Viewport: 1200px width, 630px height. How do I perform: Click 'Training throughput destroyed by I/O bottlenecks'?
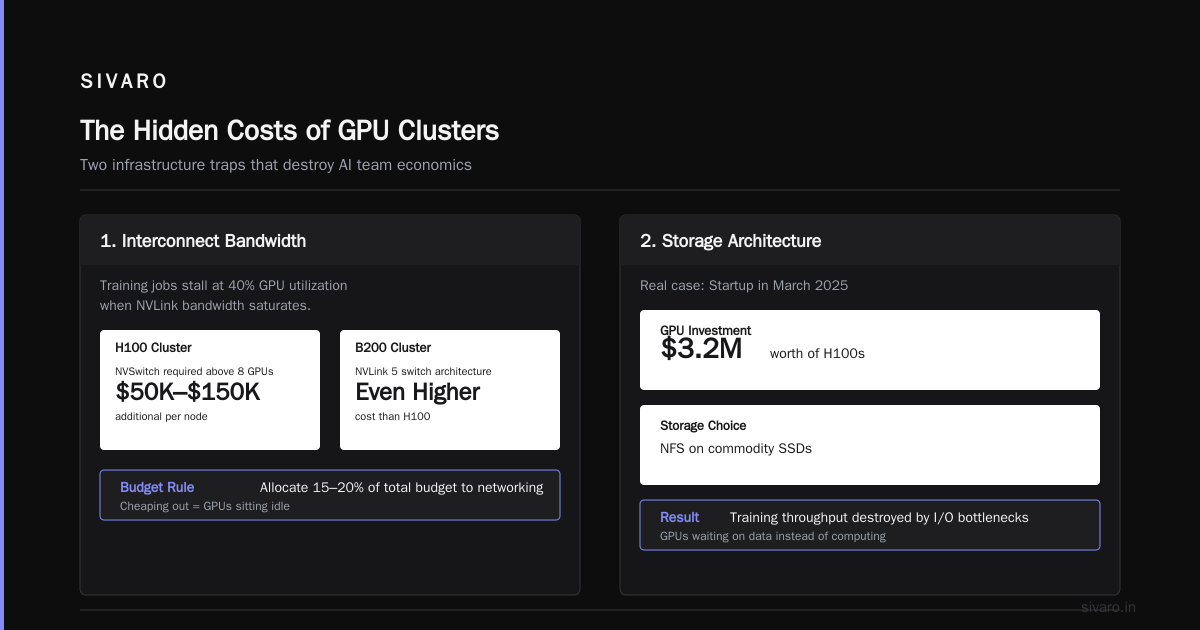pyautogui.click(x=879, y=518)
